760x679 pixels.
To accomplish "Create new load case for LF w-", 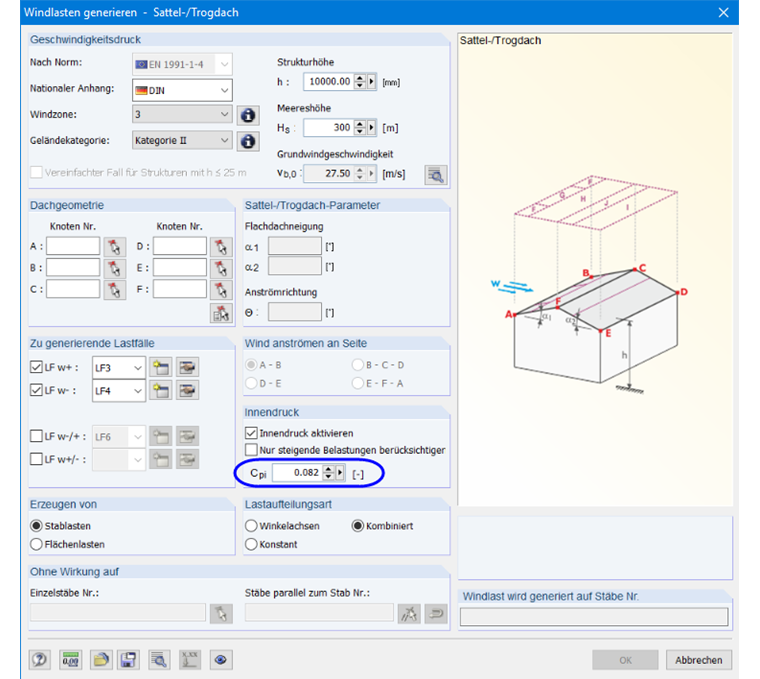I will [161, 390].
